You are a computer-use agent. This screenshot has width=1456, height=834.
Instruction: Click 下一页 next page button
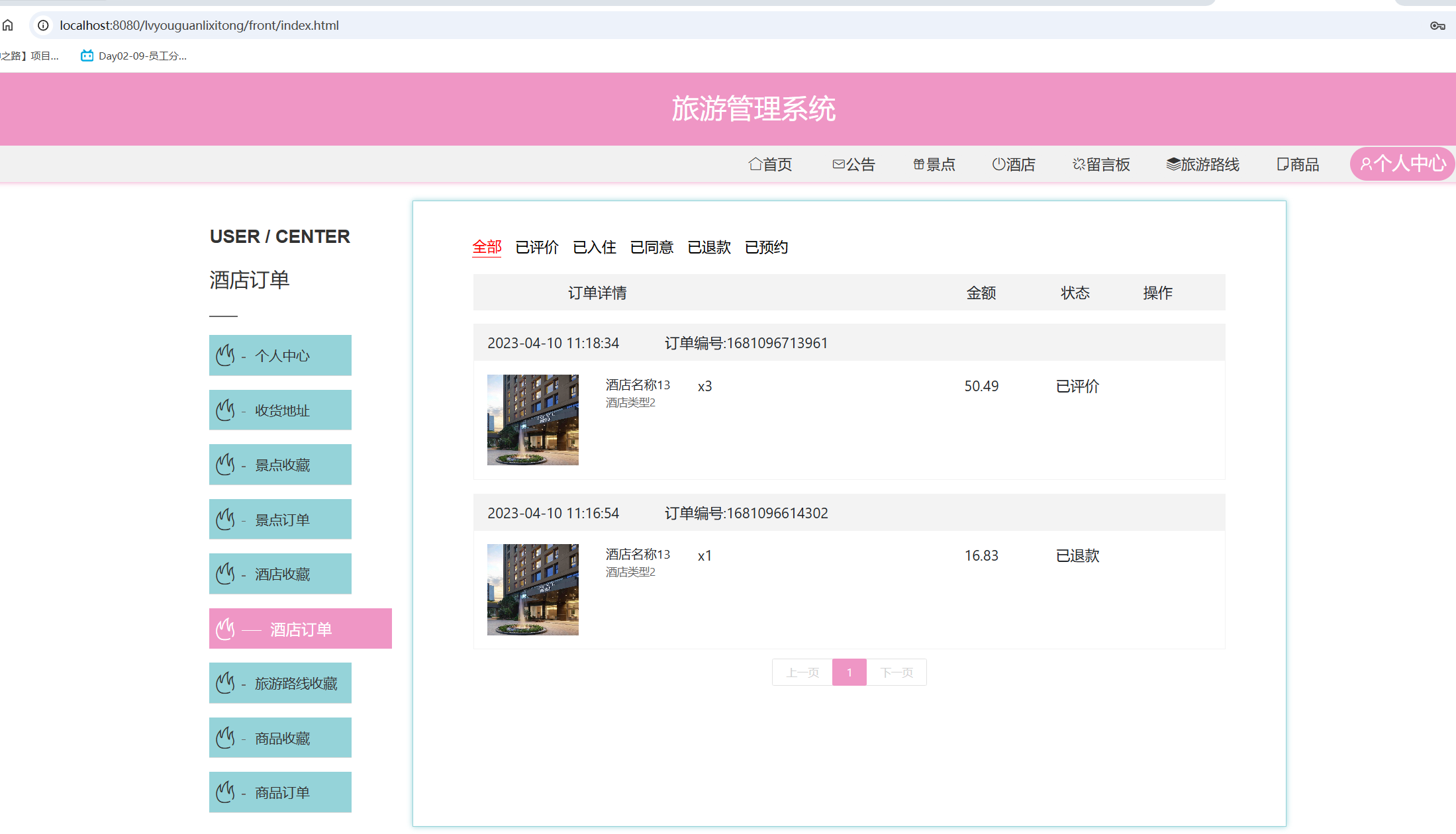(x=897, y=672)
